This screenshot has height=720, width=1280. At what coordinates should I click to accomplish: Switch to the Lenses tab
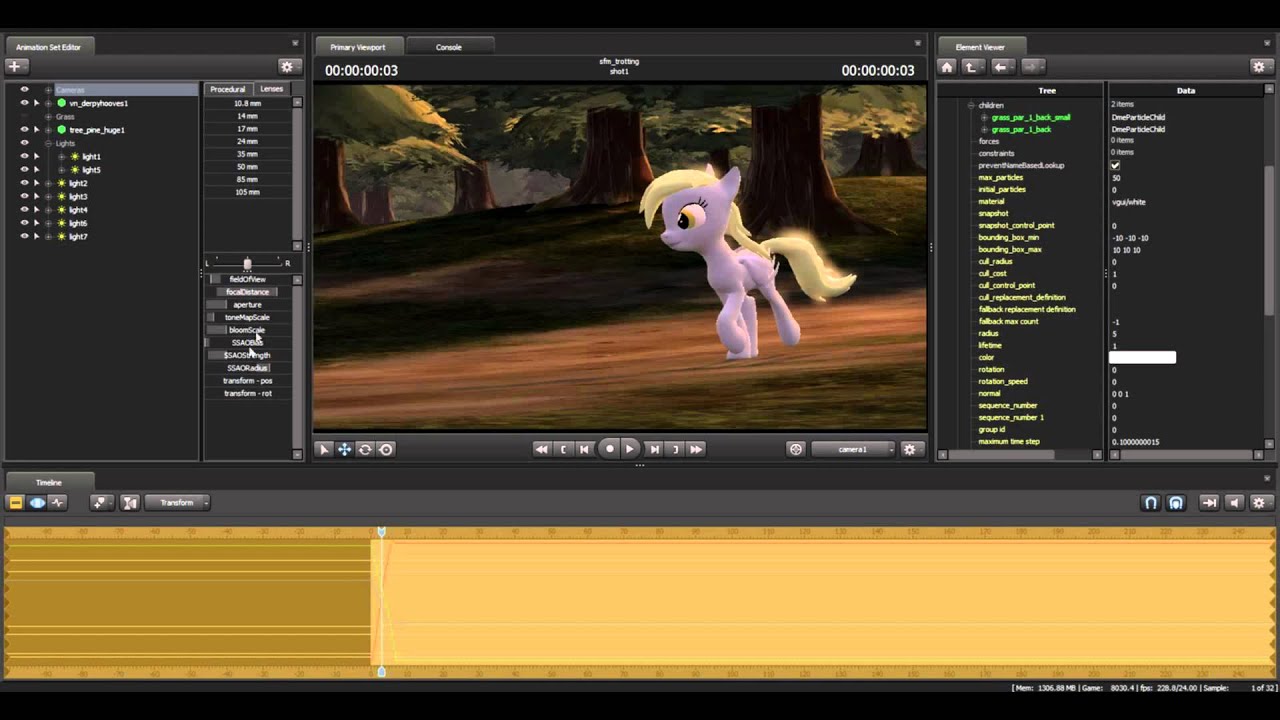click(x=272, y=89)
